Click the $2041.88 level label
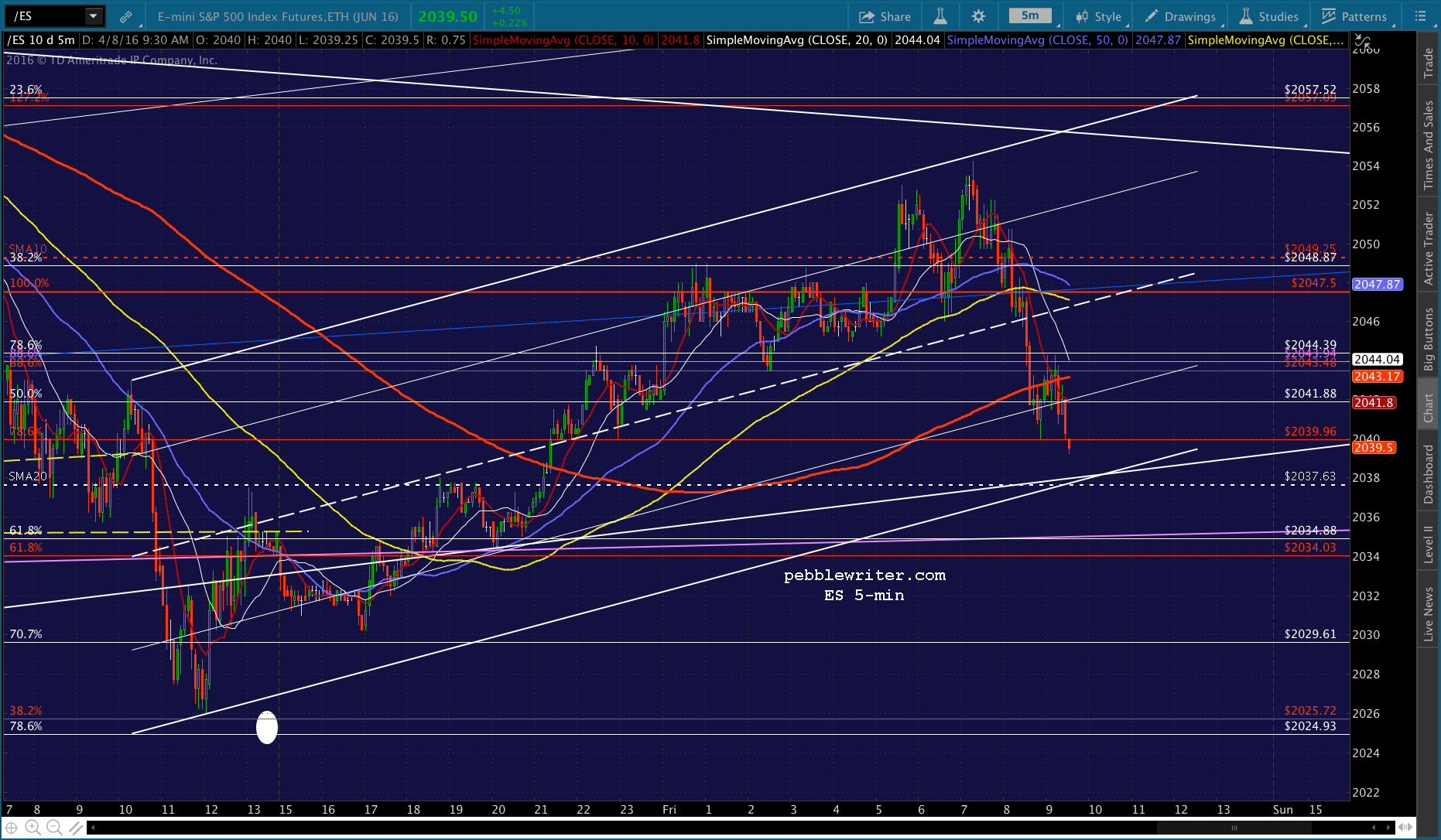This screenshot has height=840, width=1441. point(1310,394)
